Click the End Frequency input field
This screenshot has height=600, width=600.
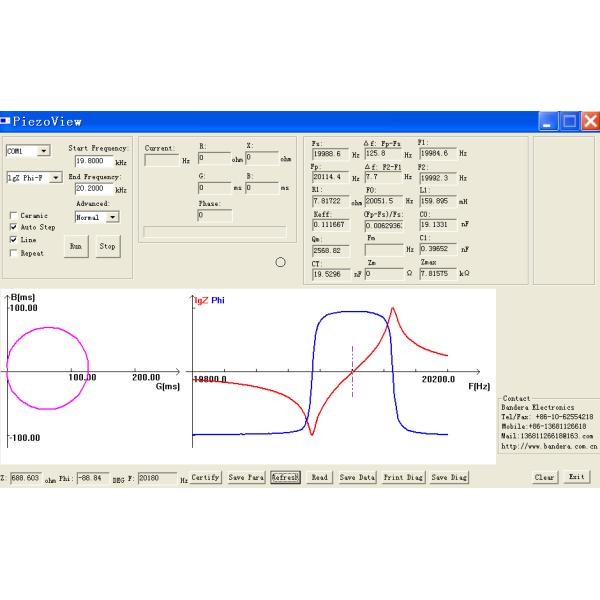tap(91, 188)
